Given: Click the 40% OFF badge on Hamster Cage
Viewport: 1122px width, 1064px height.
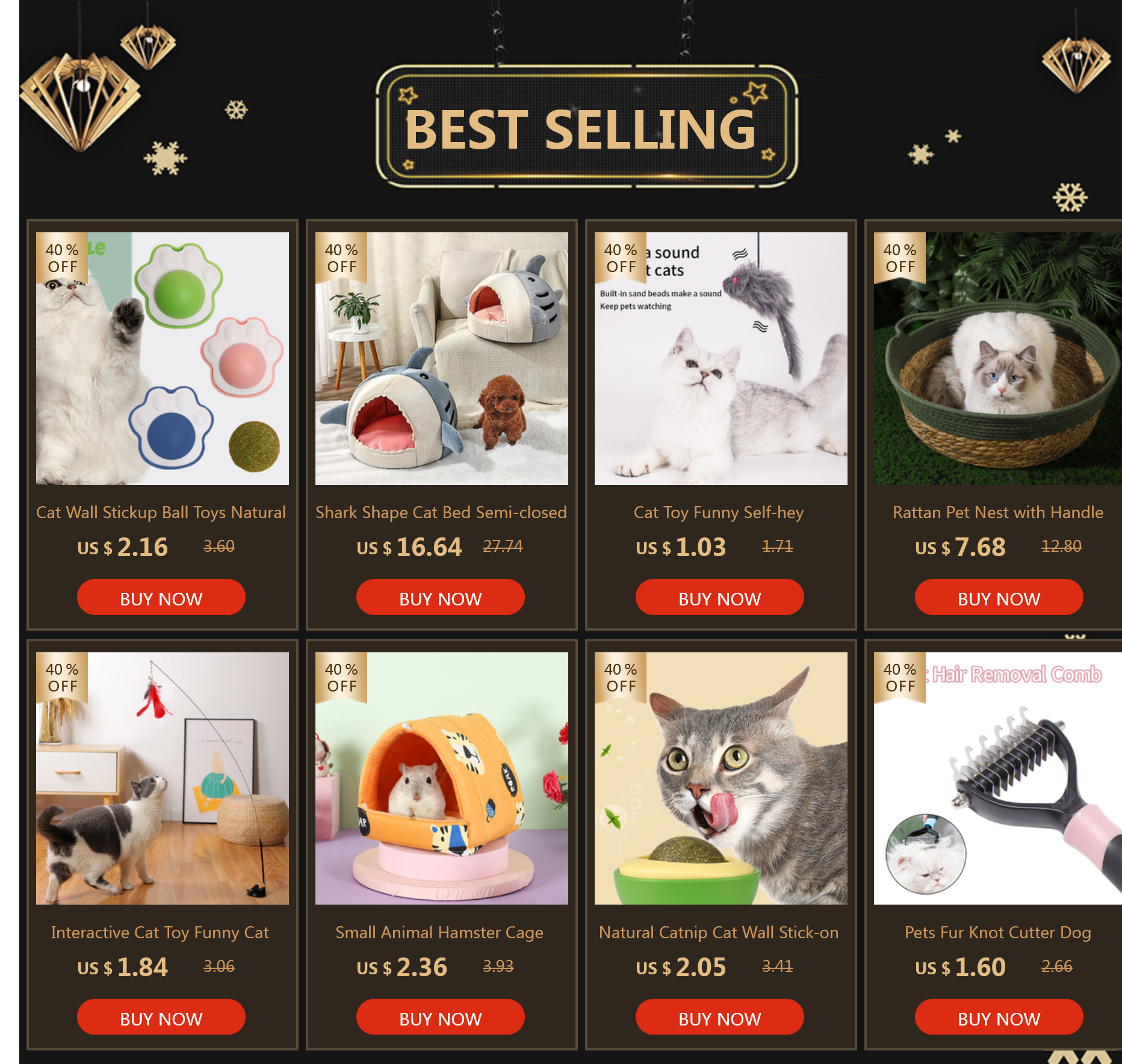Looking at the screenshot, I should pyautogui.click(x=341, y=678).
